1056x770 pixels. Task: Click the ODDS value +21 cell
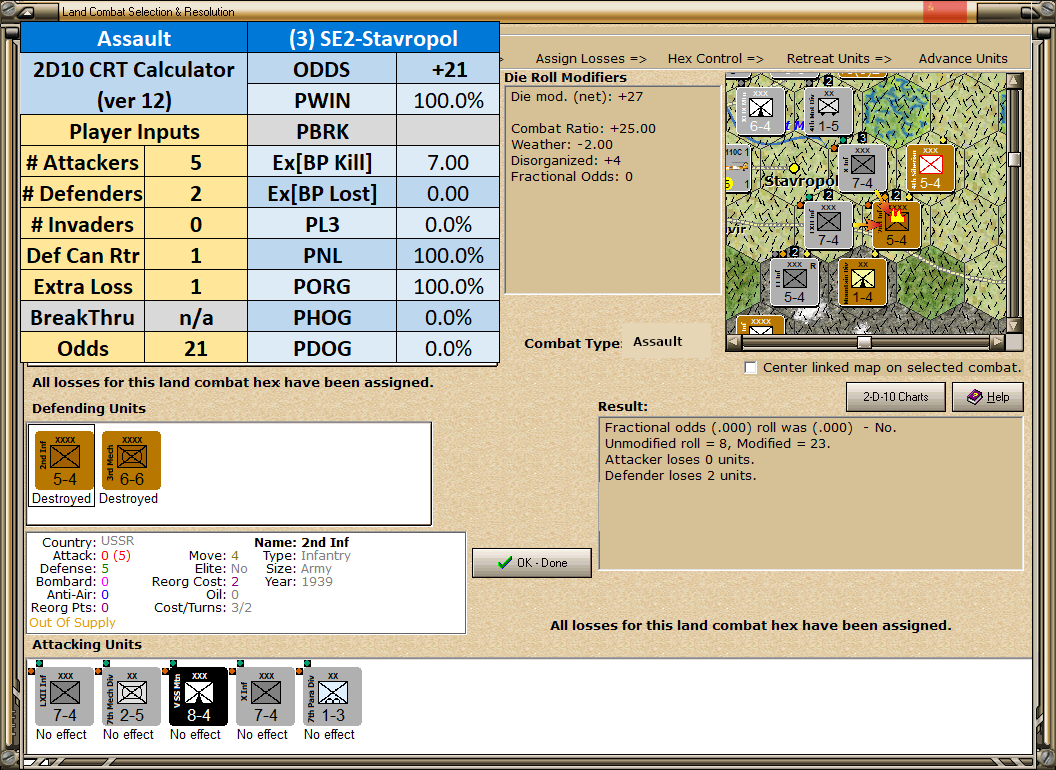coord(448,69)
